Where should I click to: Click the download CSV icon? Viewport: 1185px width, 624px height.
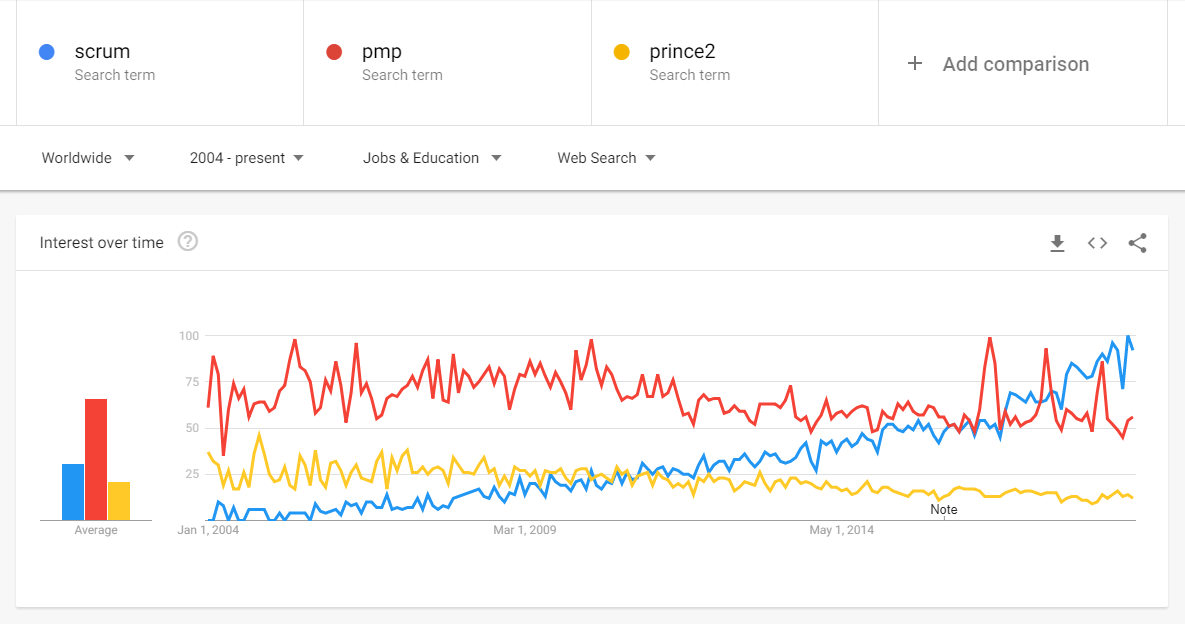[1057, 243]
